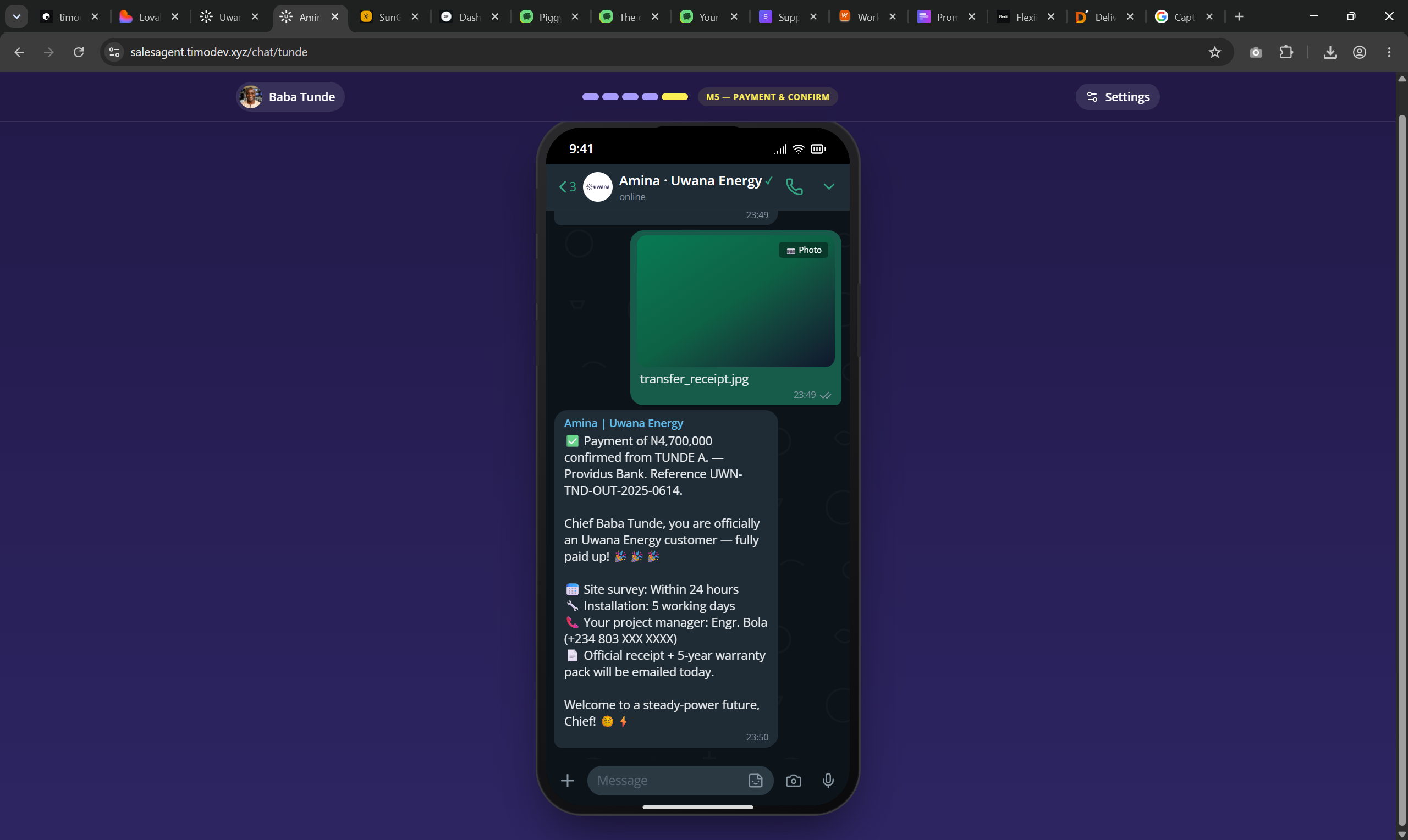Open a new tab with plus button

1239,17
